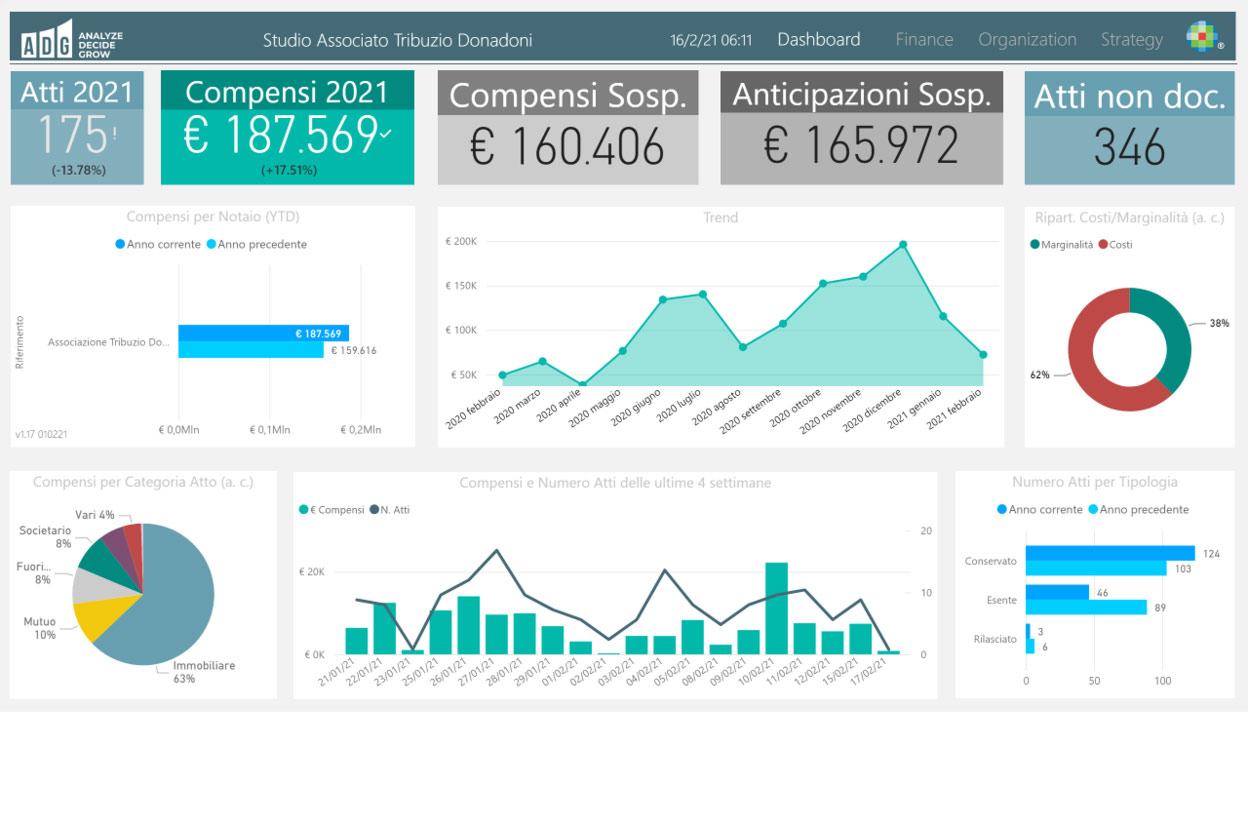The width and height of the screenshot is (1248, 832).
Task: Click the checkmark indicator beside Compensi 2021 value
Action: (386, 135)
